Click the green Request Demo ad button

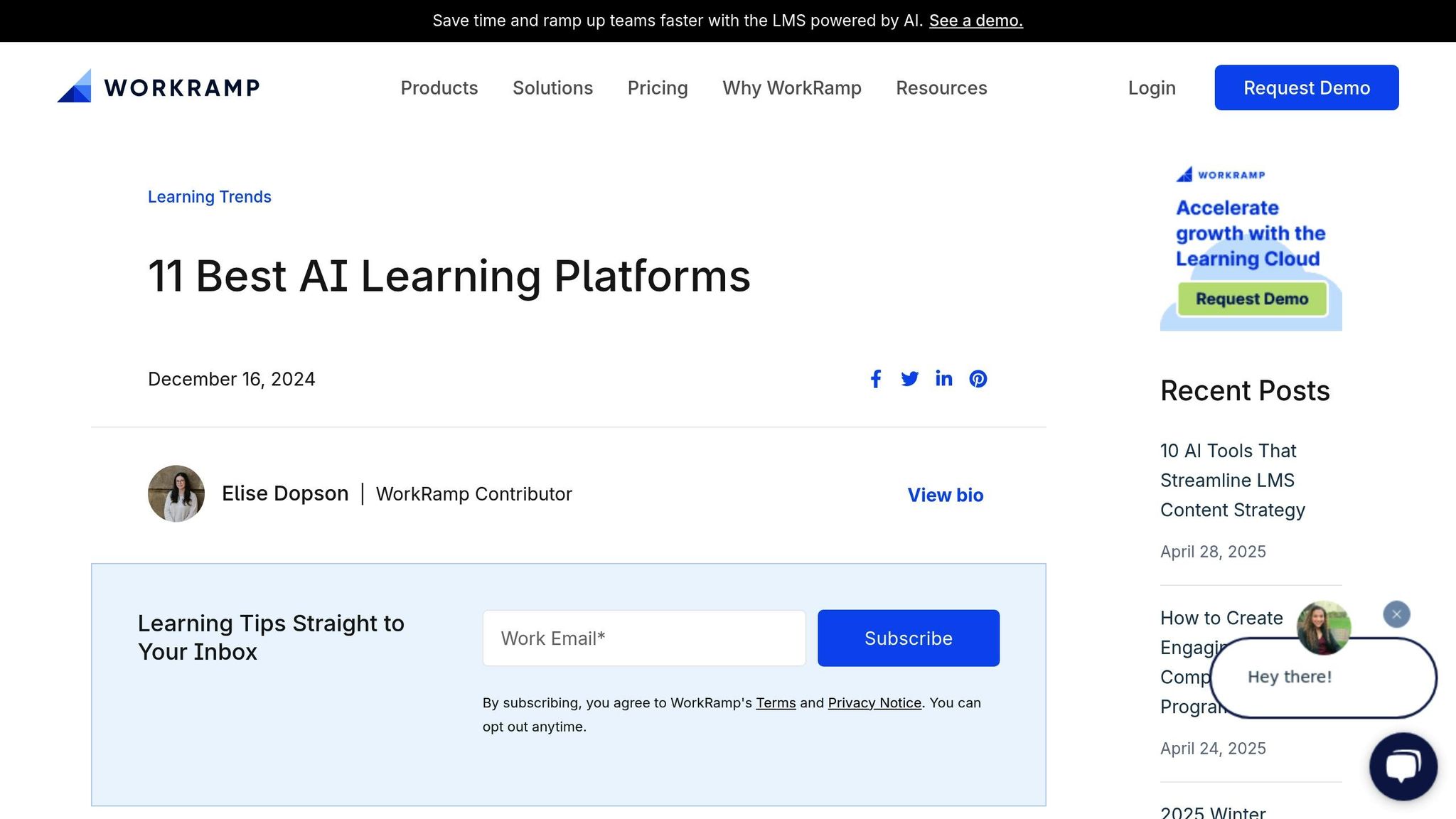(x=1252, y=299)
